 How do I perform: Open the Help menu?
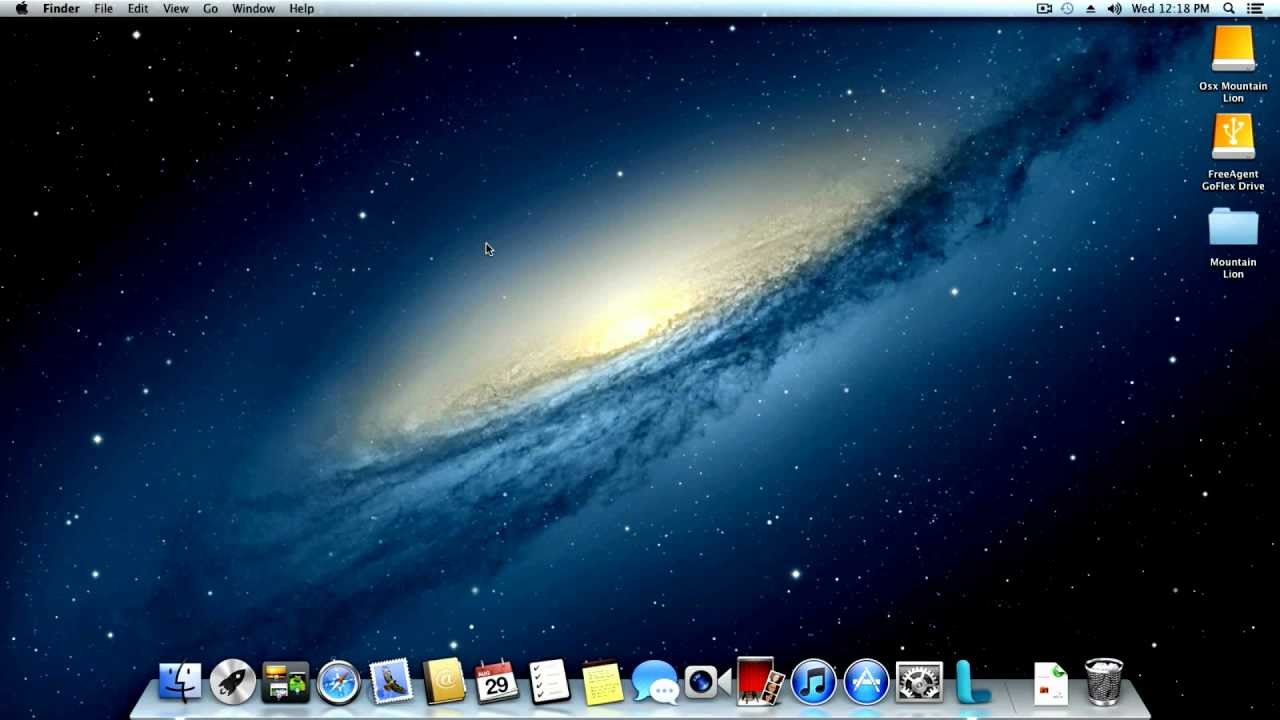(302, 9)
